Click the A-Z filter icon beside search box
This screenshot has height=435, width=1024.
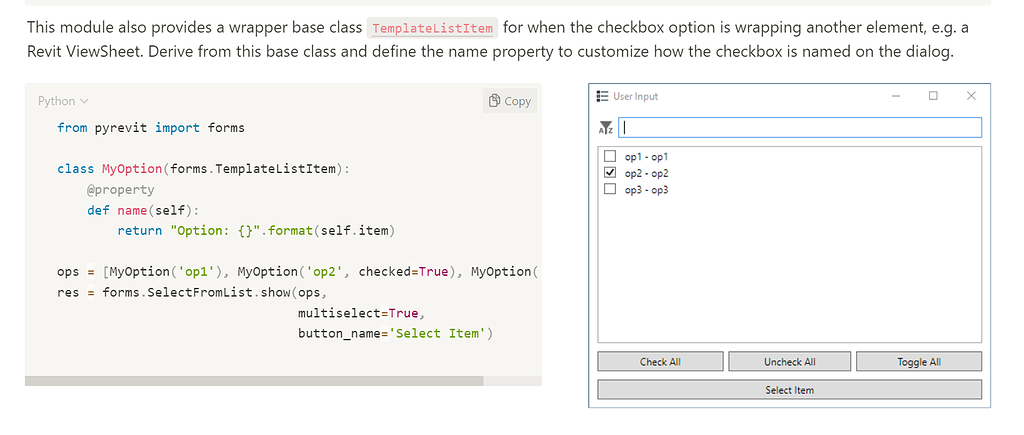[x=605, y=128]
